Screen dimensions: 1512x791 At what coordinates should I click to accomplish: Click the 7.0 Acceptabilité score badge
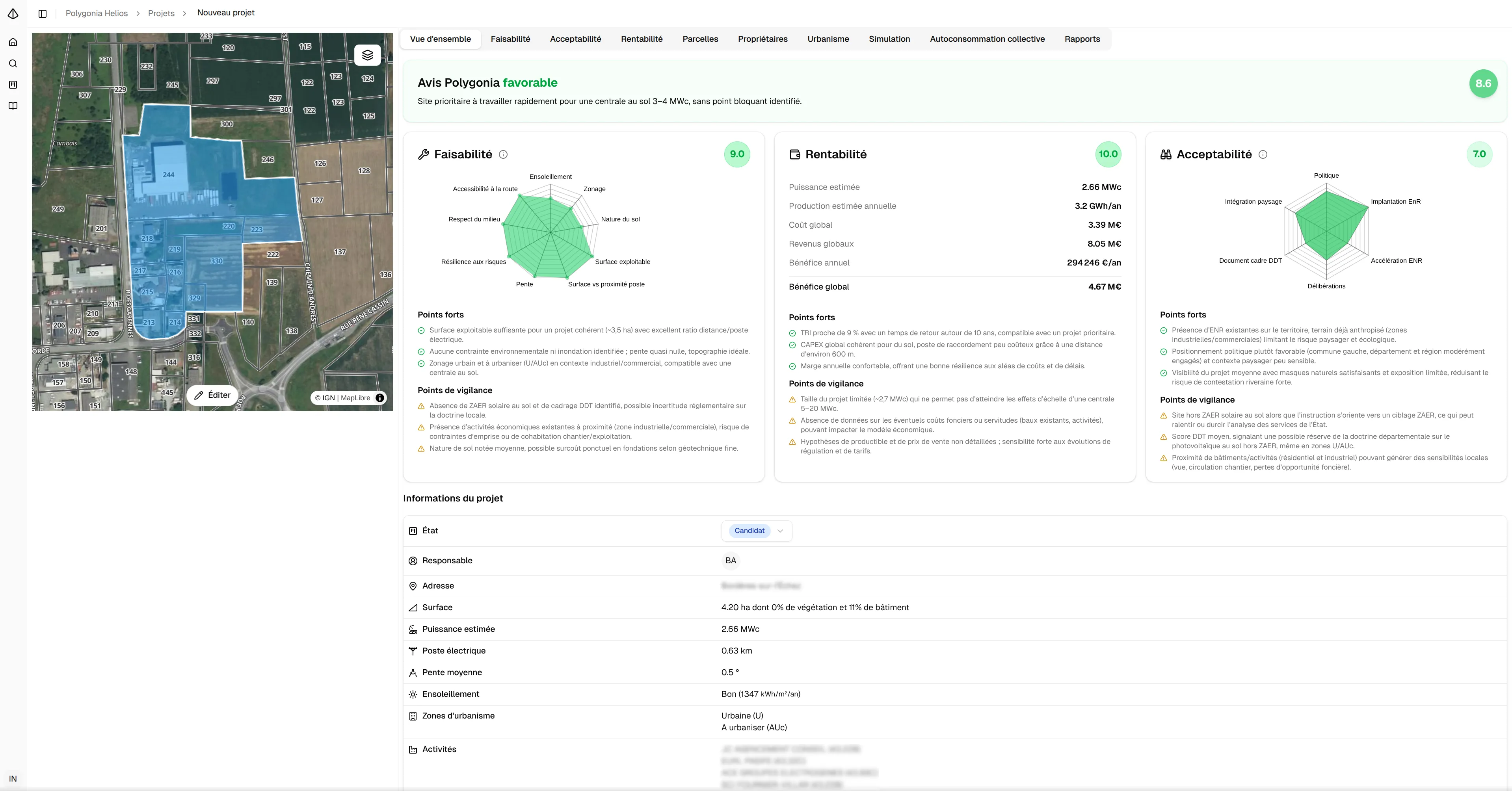pos(1479,154)
